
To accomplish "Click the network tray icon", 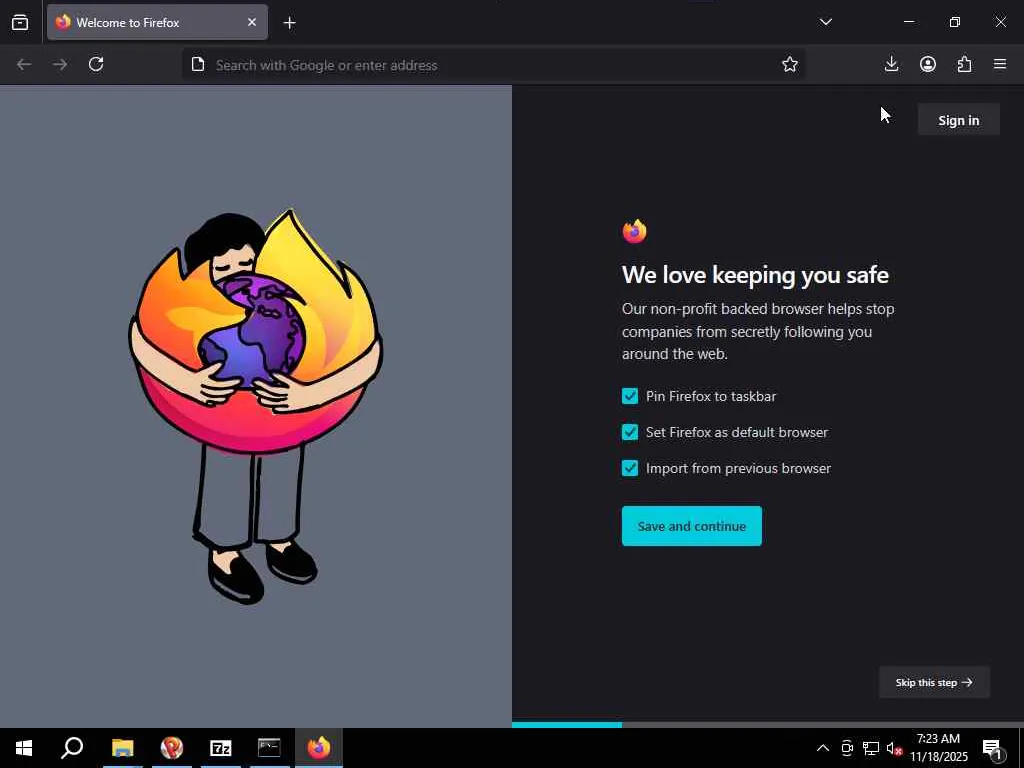I will [871, 748].
